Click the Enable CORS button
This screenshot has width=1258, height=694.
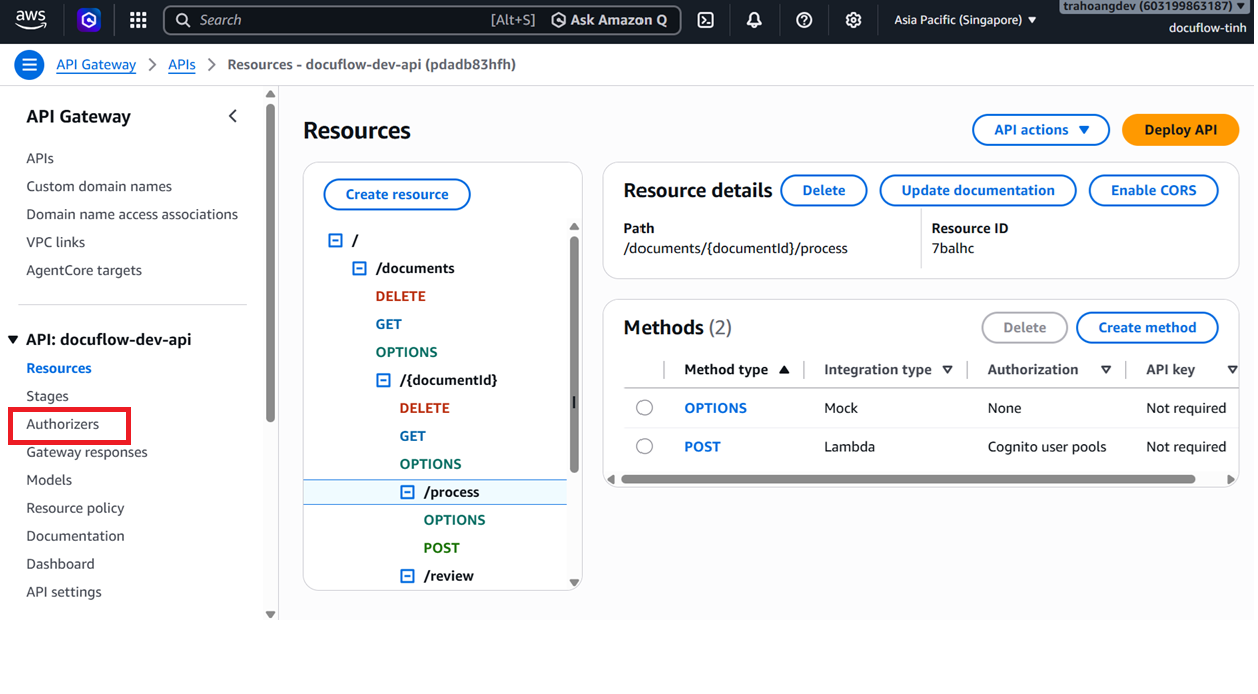1154,190
